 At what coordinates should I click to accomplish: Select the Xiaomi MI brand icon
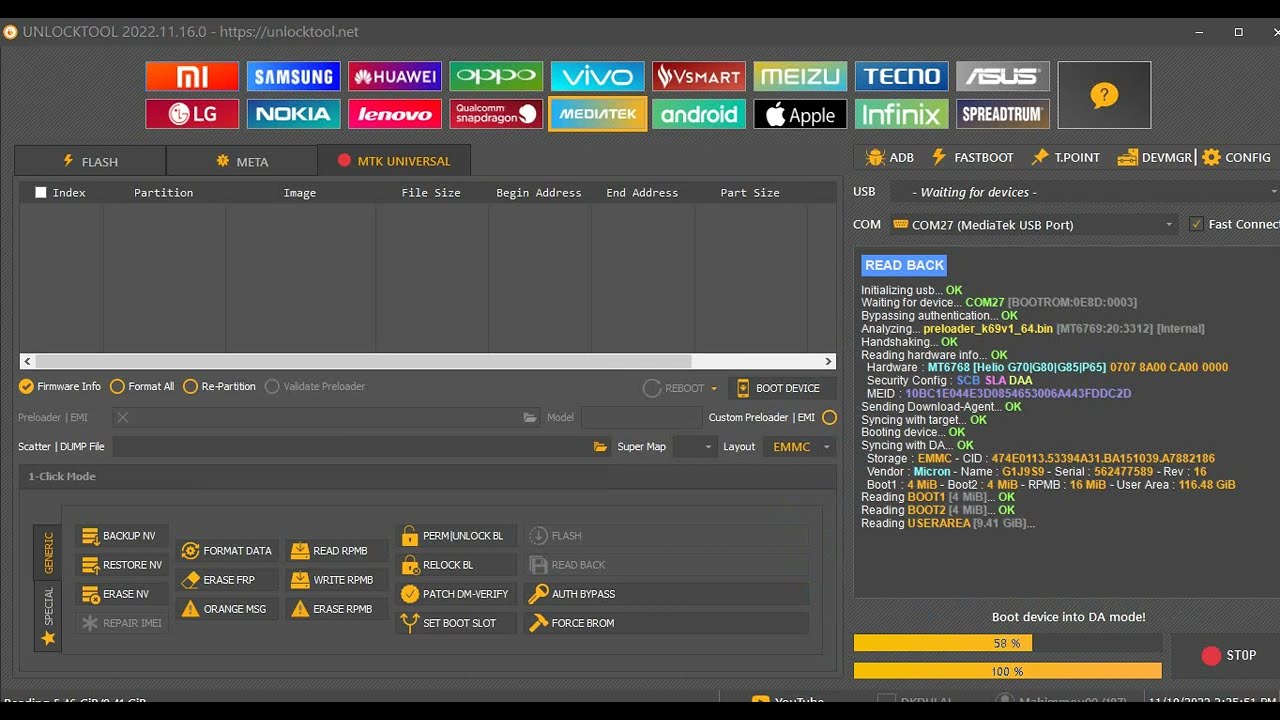tap(192, 76)
